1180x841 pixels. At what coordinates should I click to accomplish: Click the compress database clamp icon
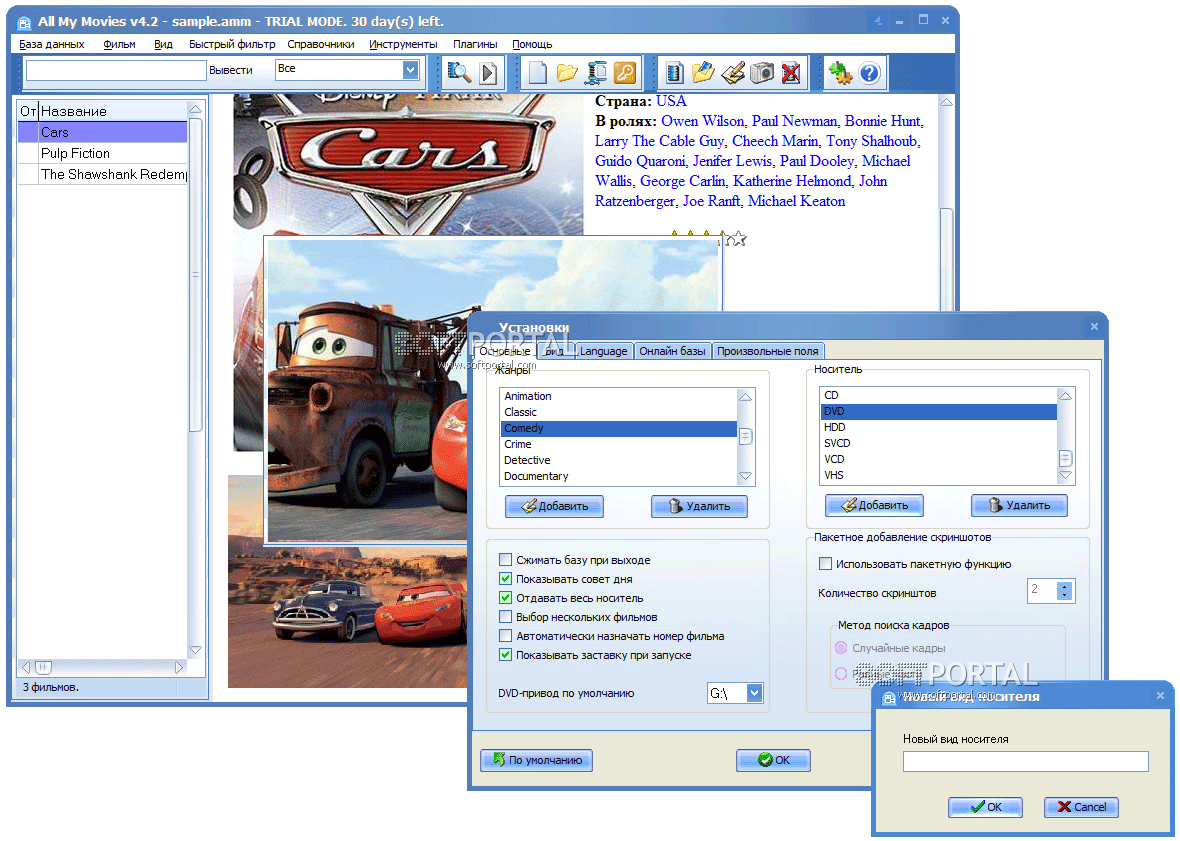click(x=596, y=73)
